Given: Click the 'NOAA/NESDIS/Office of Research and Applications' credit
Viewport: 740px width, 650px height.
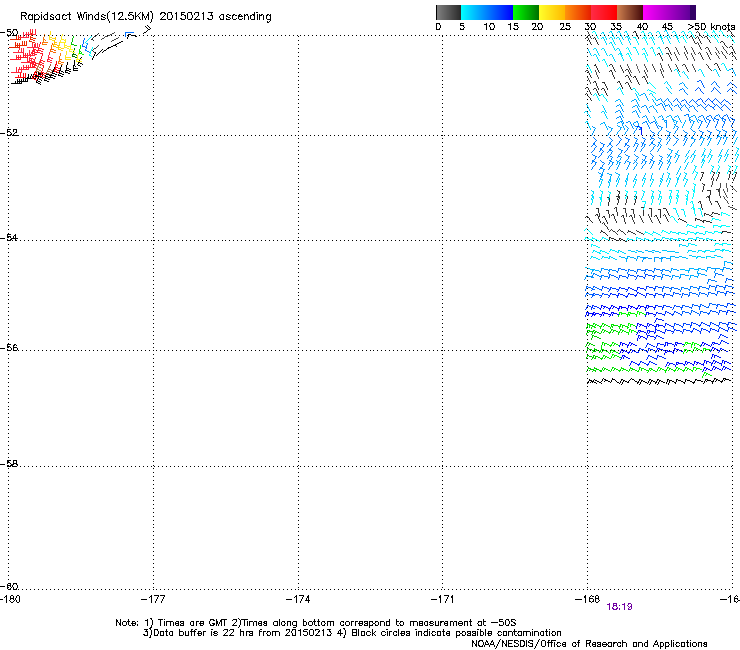Looking at the screenshot, I should tap(589, 644).
